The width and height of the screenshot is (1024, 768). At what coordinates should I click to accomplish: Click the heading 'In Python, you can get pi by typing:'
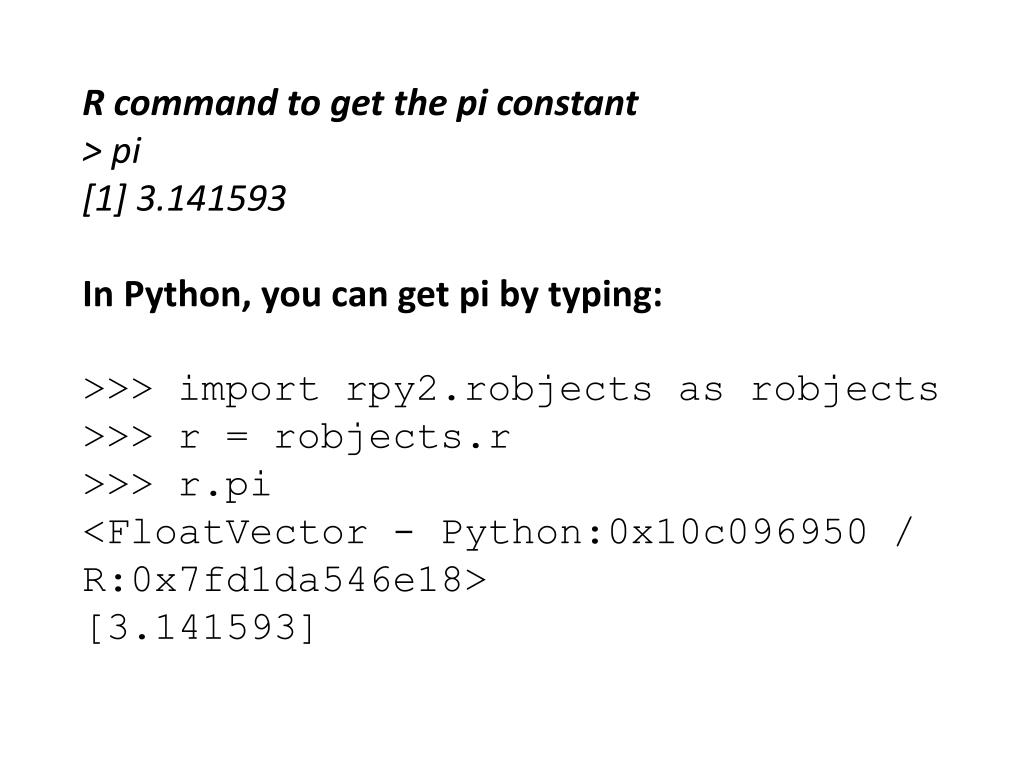372,295
